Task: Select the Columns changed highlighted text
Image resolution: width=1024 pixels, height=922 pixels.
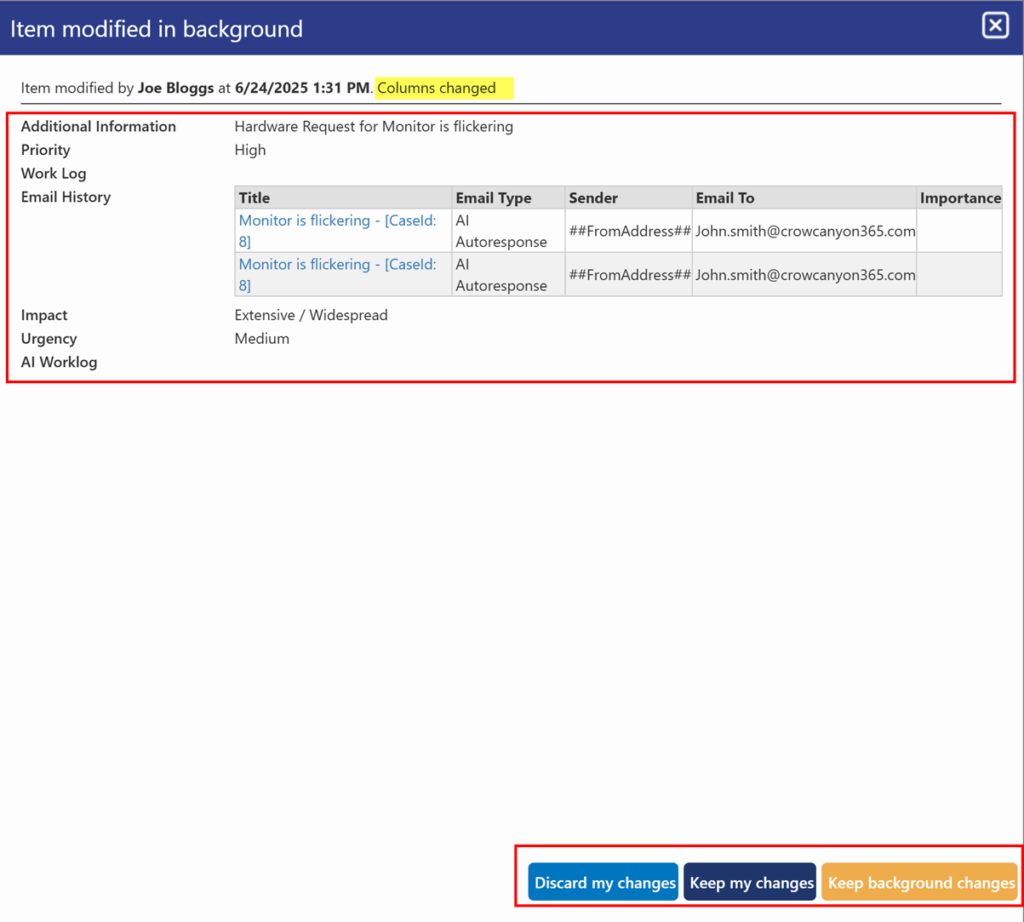Action: [x=436, y=88]
